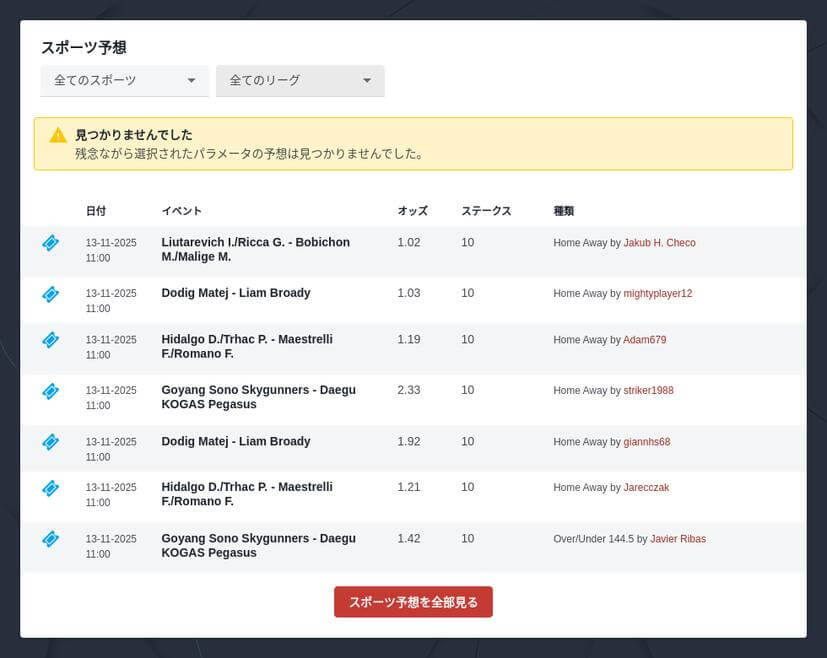Click the ticket icon beside the Over/Under 144.5 row
The height and width of the screenshot is (658, 827).
[50, 539]
